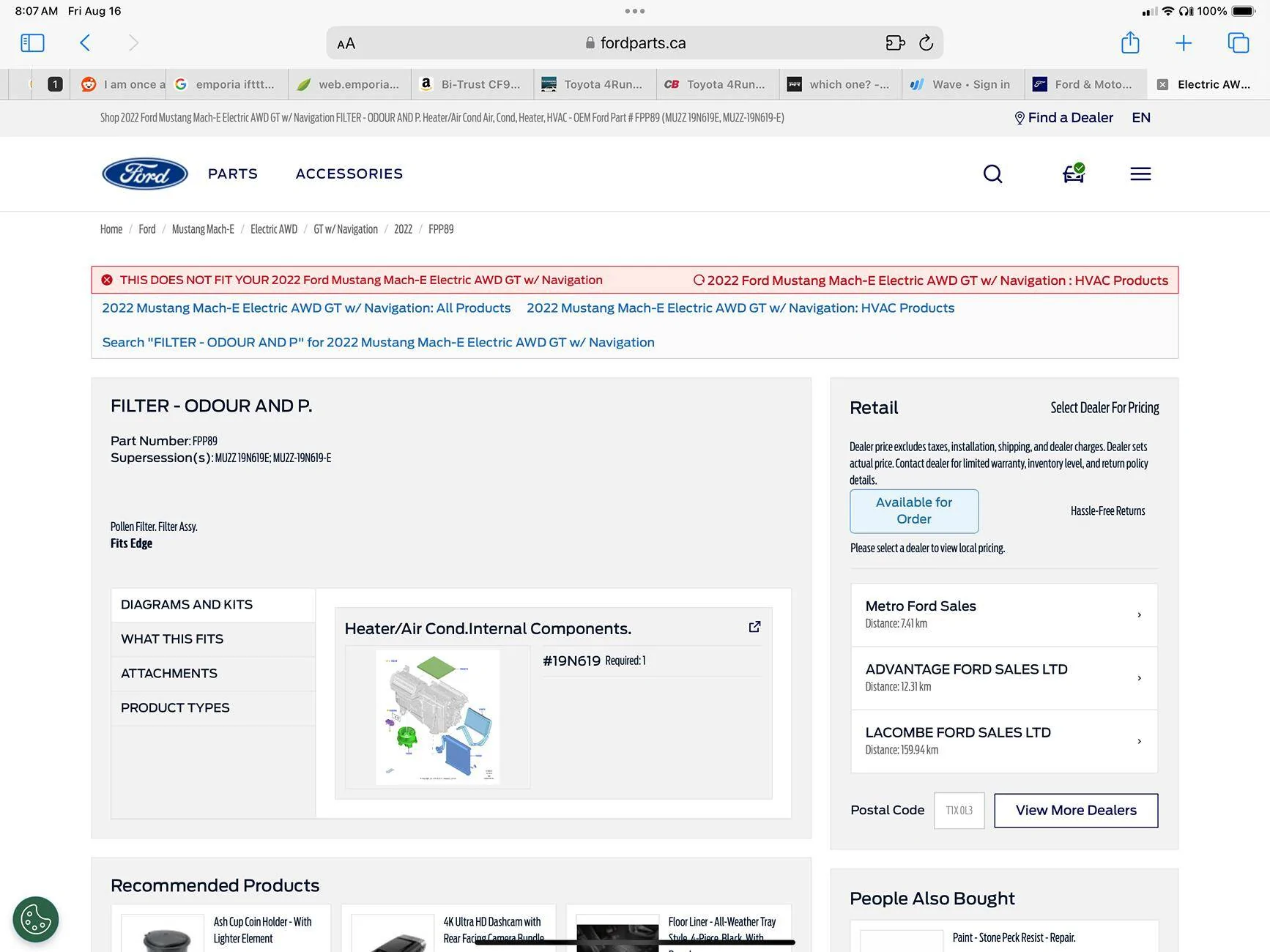Select the DIAGRAMS AND KITS section
The width and height of the screenshot is (1270, 952).
[213, 605]
